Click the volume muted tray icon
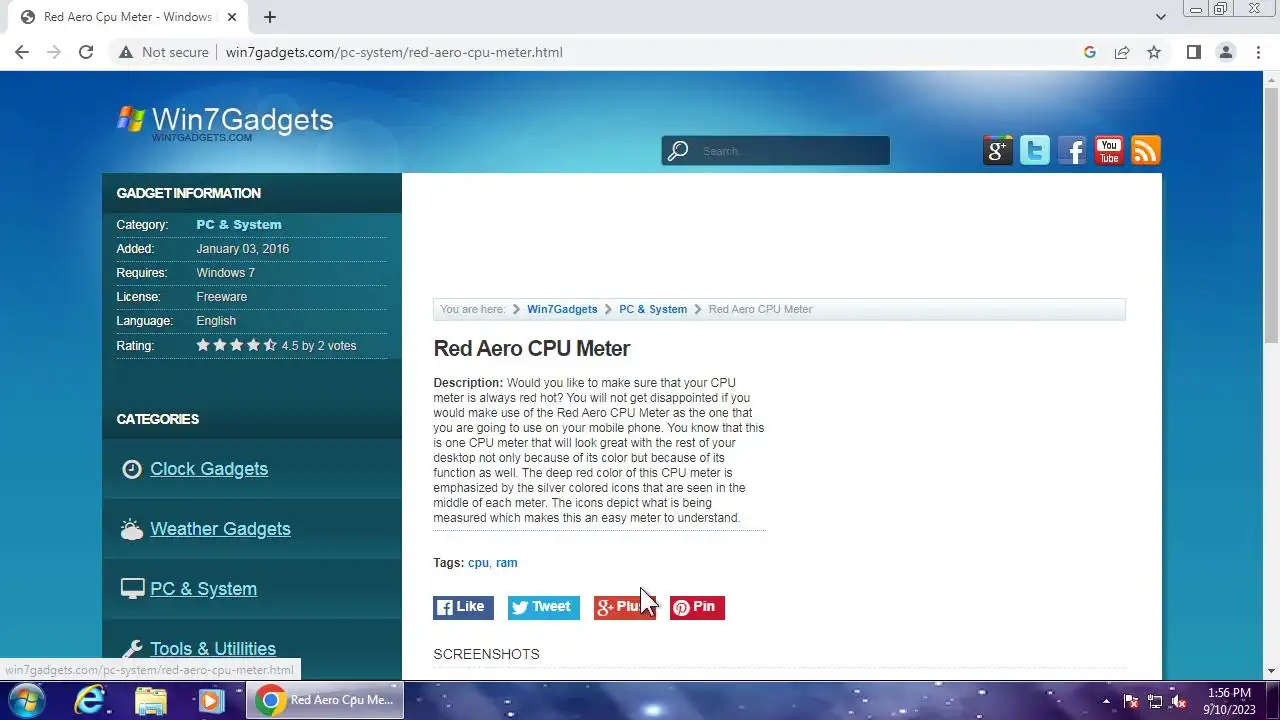The width and height of the screenshot is (1280, 720). [x=1179, y=701]
